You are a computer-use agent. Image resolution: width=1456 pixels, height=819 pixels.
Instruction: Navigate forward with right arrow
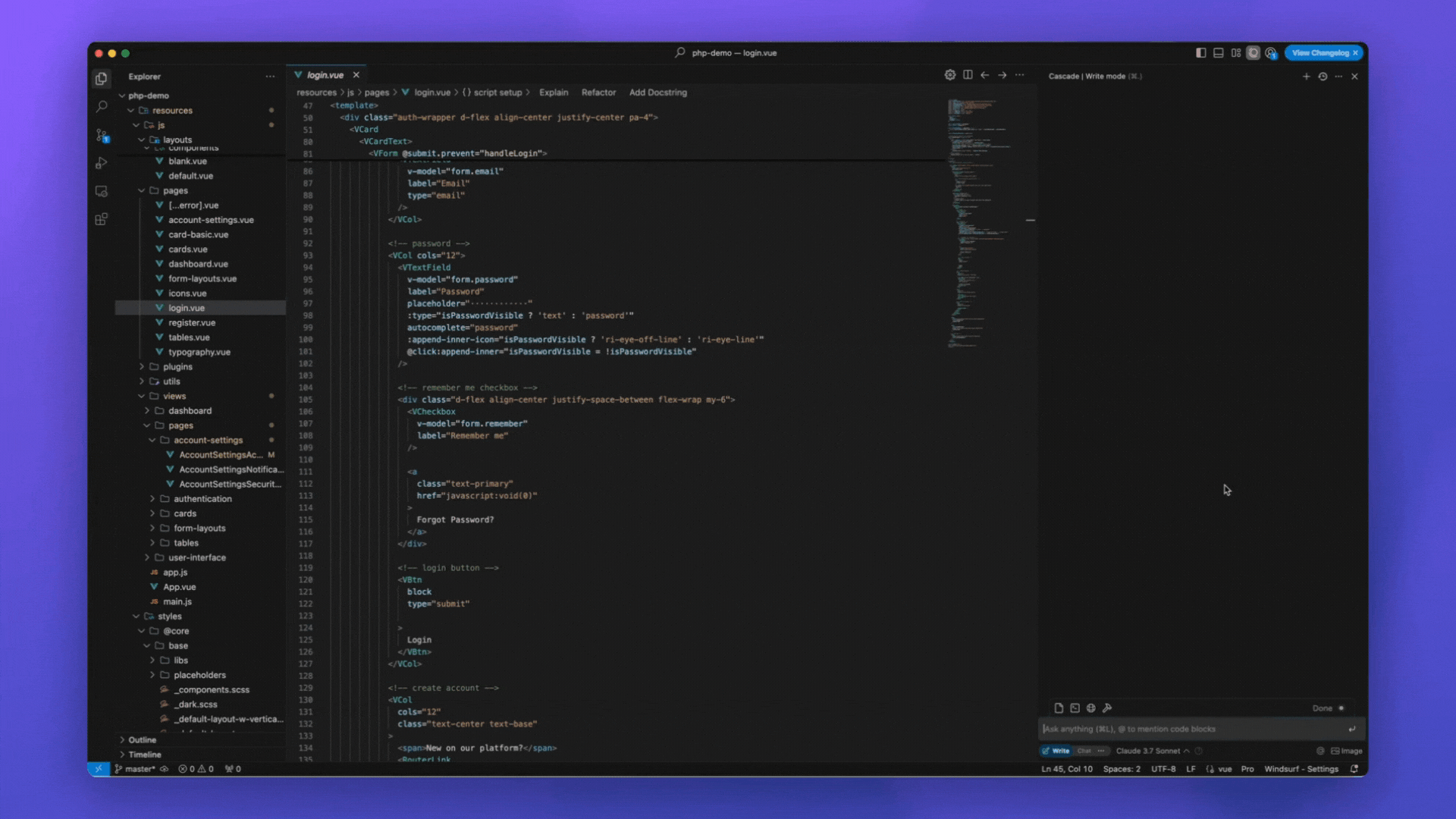click(1002, 75)
